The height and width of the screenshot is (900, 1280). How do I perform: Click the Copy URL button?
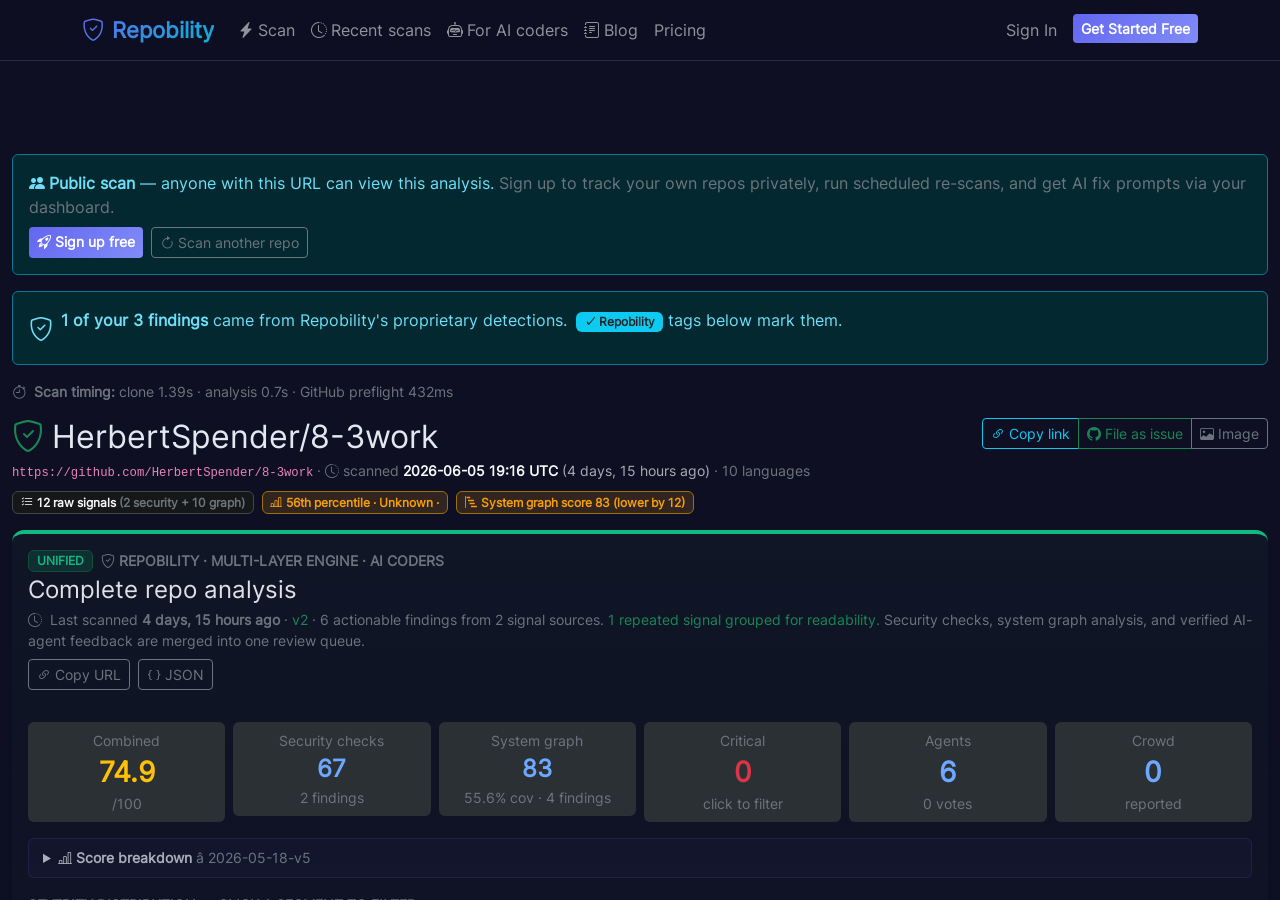coord(79,674)
